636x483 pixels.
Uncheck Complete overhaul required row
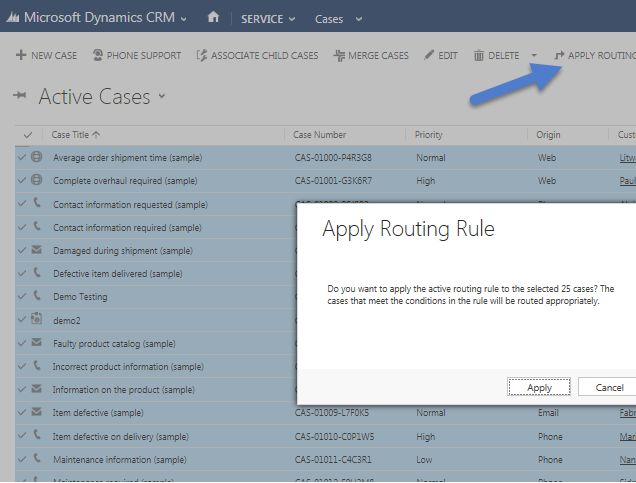click(x=22, y=180)
